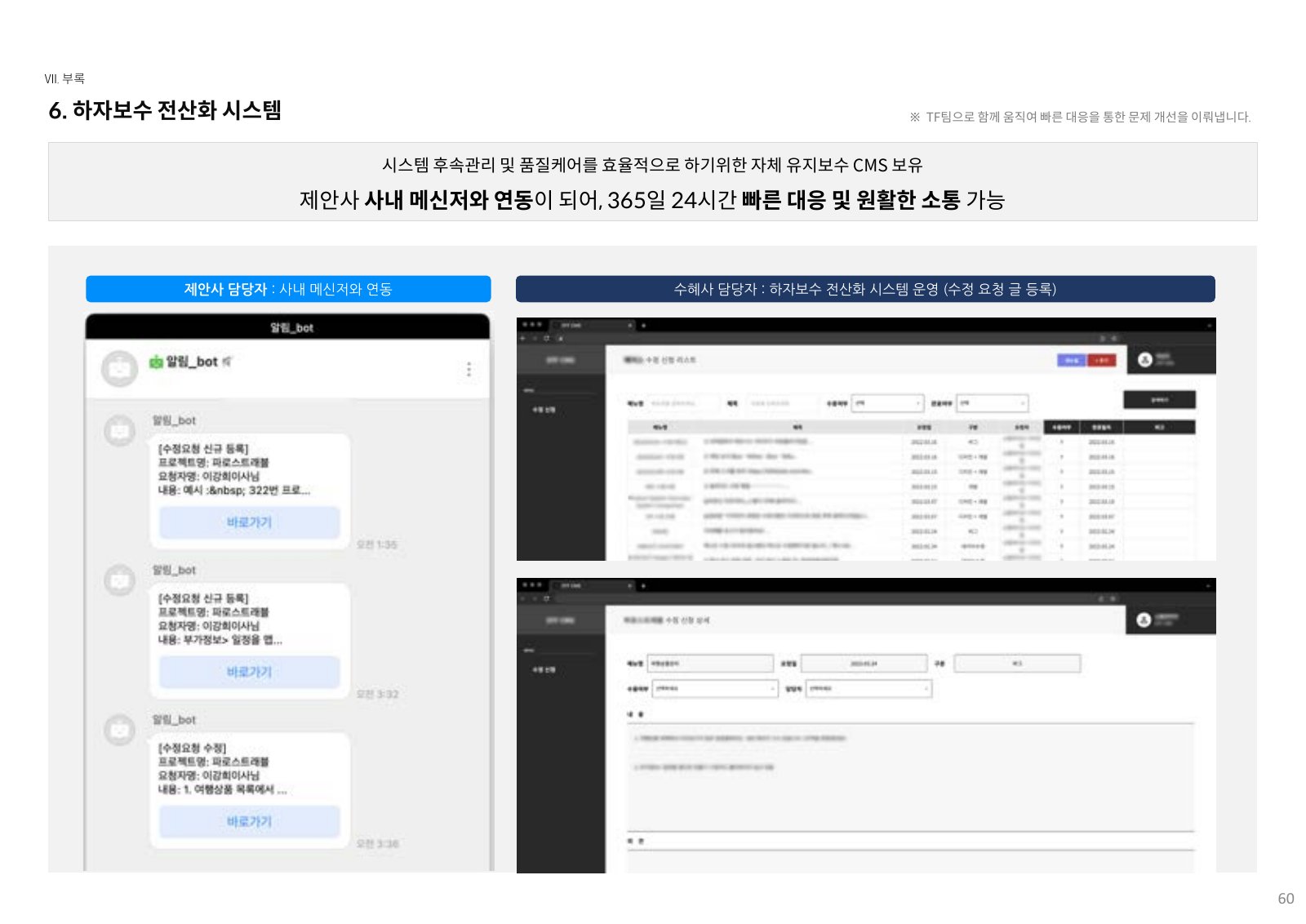This screenshot has height=924, width=1306.
Task: Click the 오전 3:32 message timestamp
Action: 377,694
